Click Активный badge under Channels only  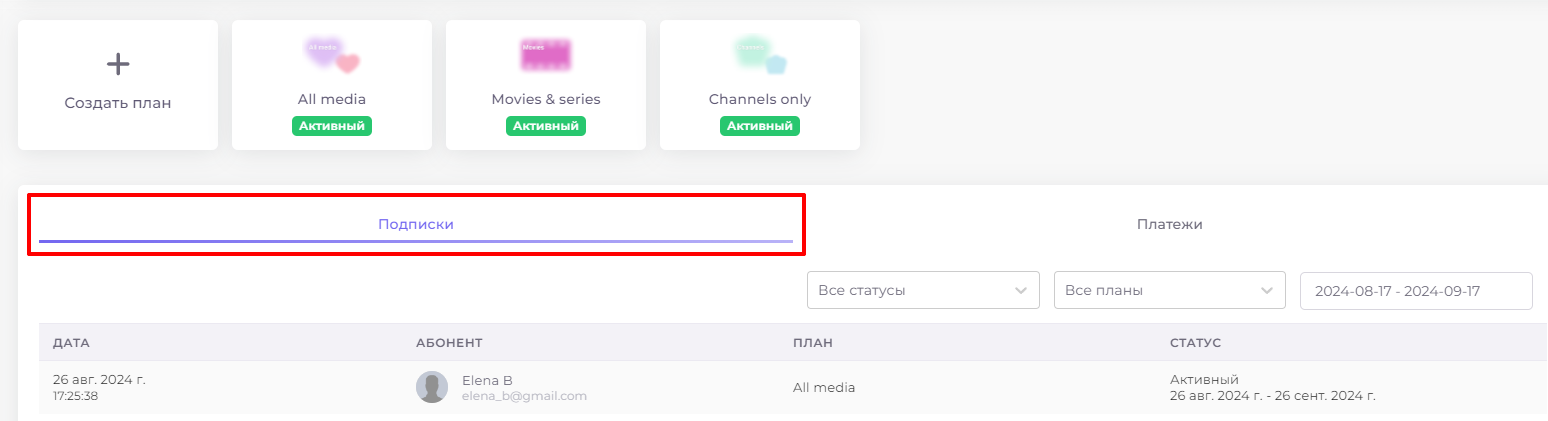[760, 126]
